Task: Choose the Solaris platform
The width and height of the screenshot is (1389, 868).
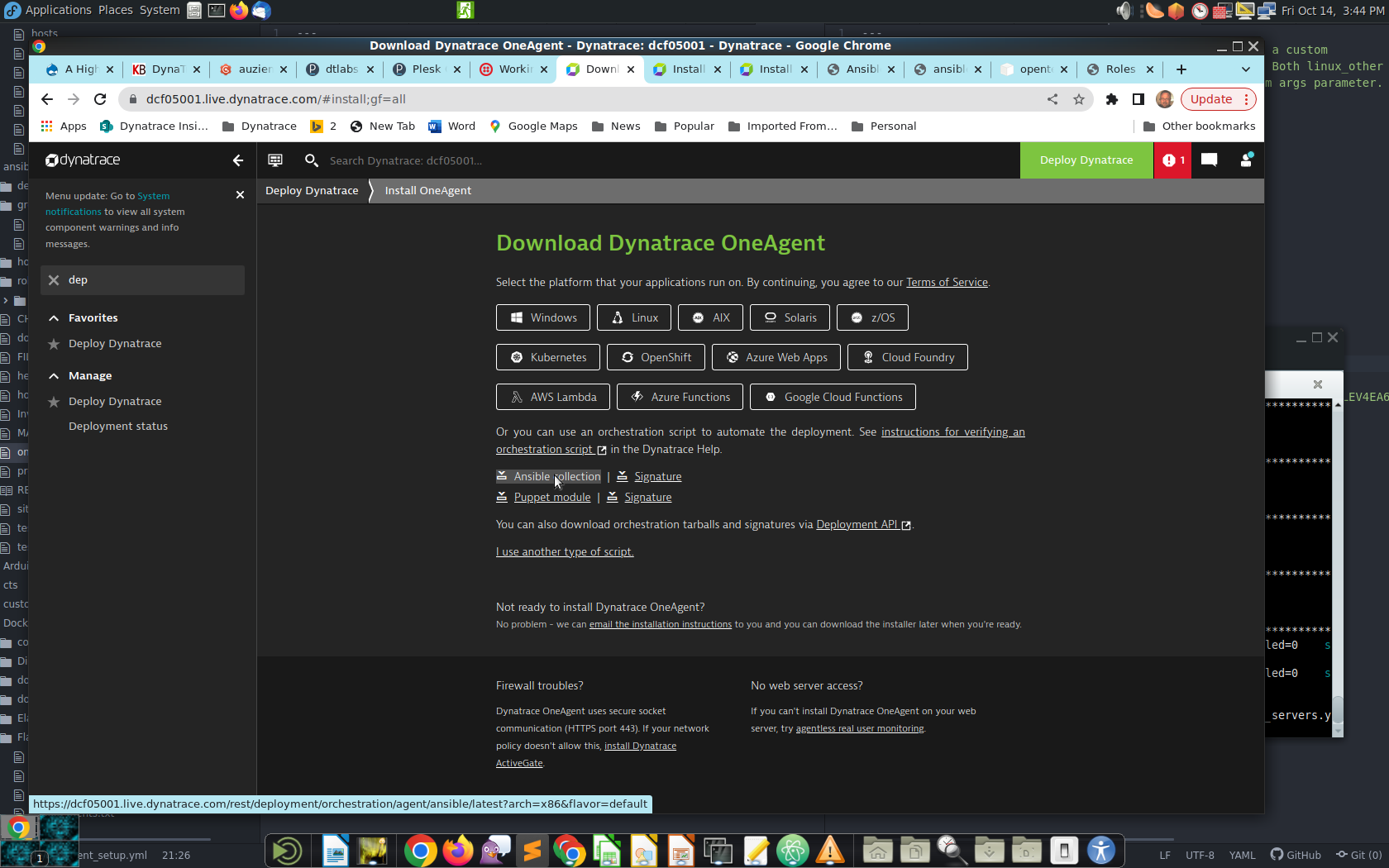Action: tap(790, 317)
